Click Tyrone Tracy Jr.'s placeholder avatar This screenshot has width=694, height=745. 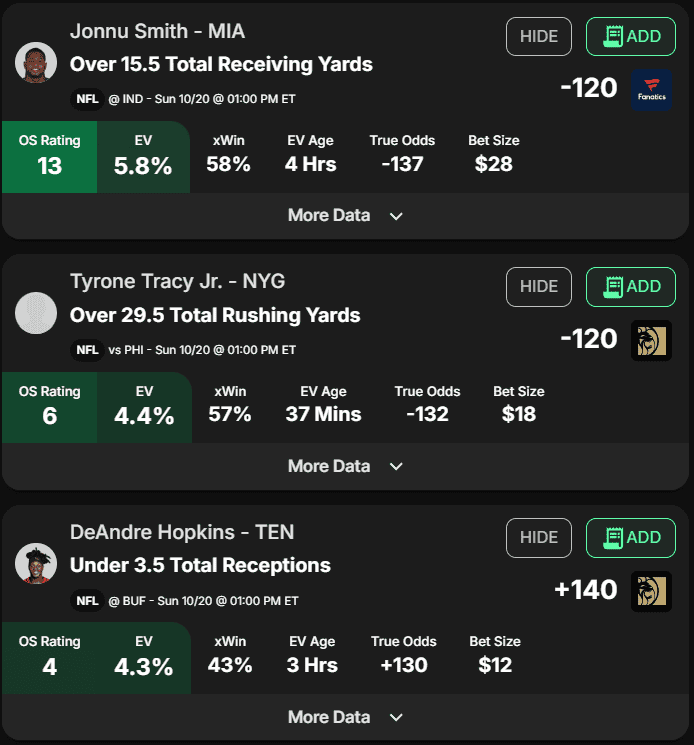36,313
